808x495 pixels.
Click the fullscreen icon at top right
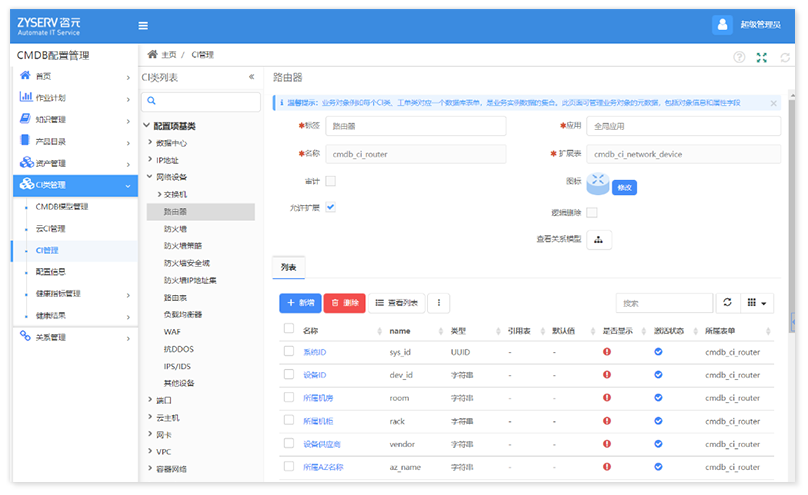pos(761,58)
